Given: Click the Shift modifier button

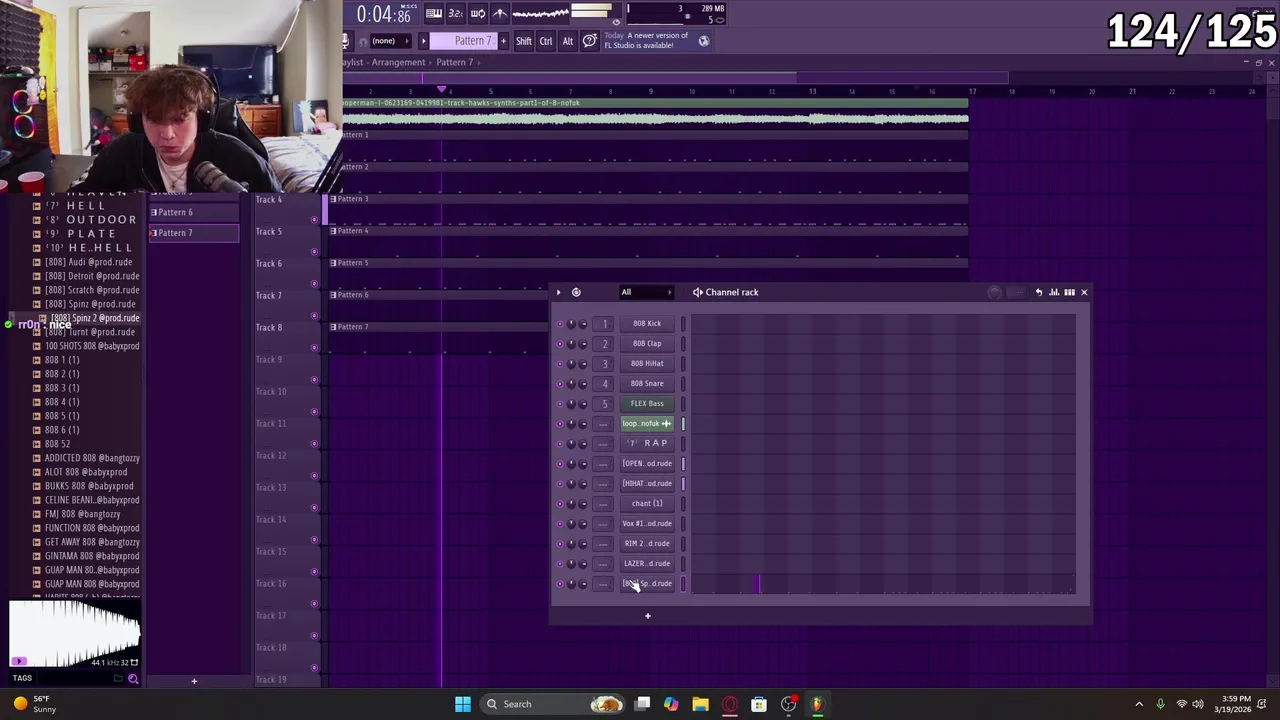Looking at the screenshot, I should (x=524, y=41).
